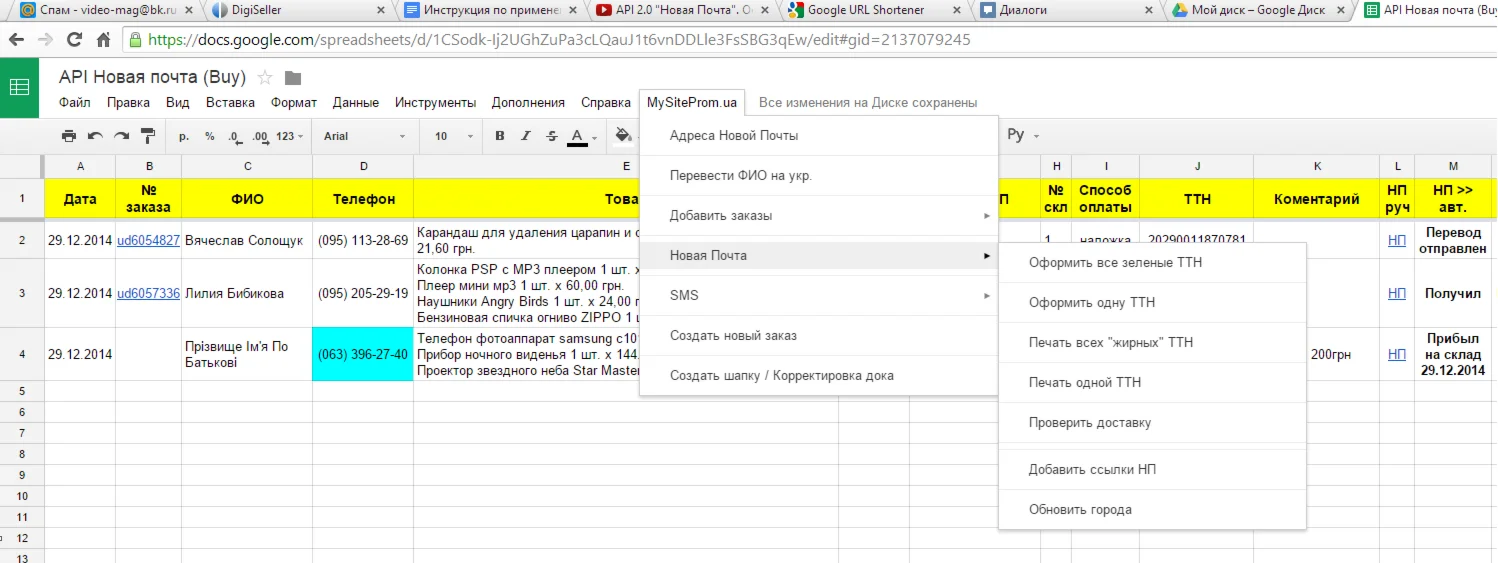
Task: Open the text color picker
Action: (582, 136)
